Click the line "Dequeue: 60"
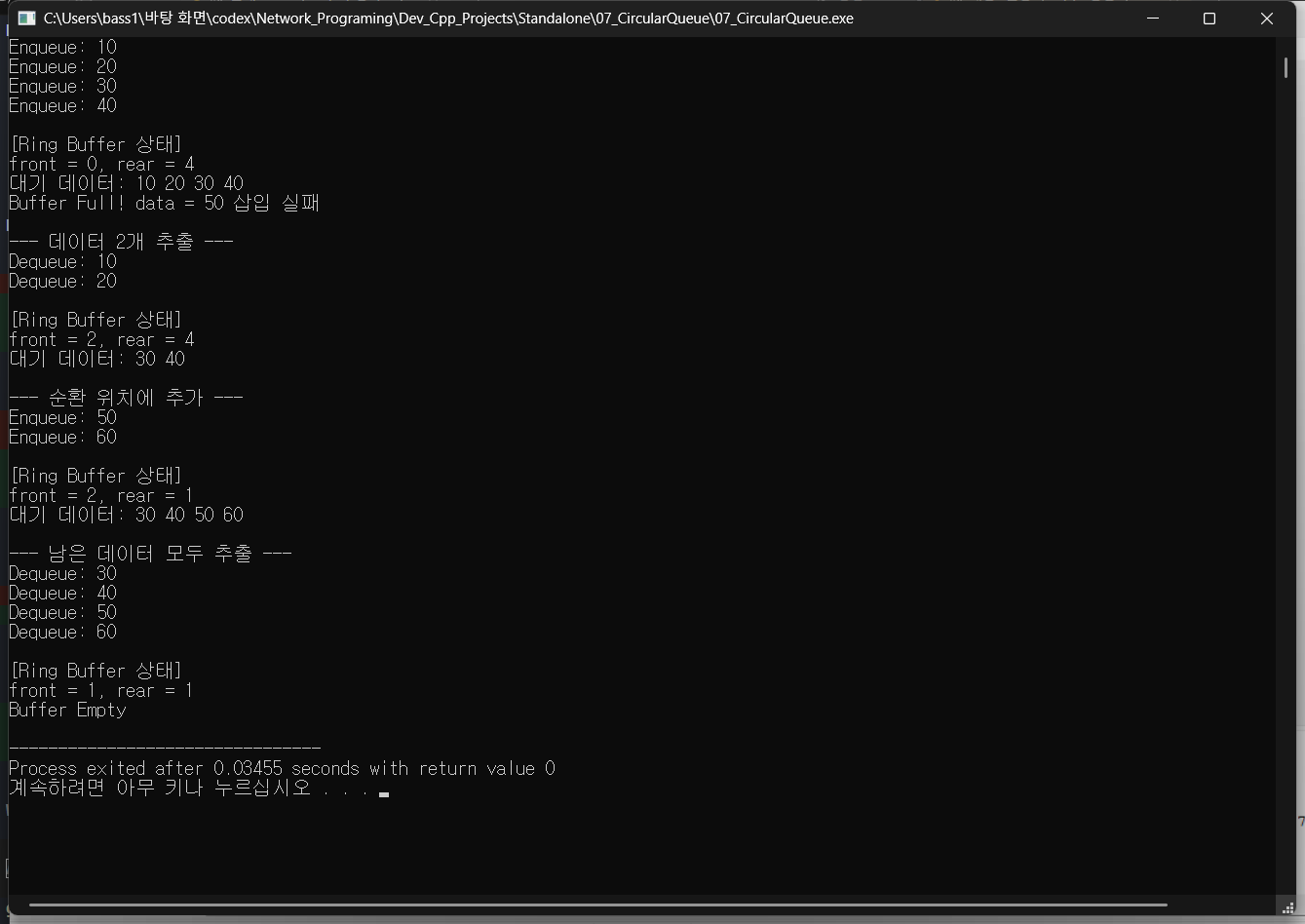Image resolution: width=1305 pixels, height=924 pixels. pos(62,633)
